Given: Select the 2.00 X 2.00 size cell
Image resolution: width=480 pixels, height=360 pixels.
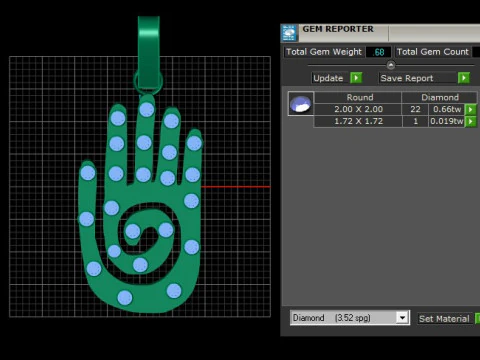Looking at the screenshot, I should click(358, 109).
